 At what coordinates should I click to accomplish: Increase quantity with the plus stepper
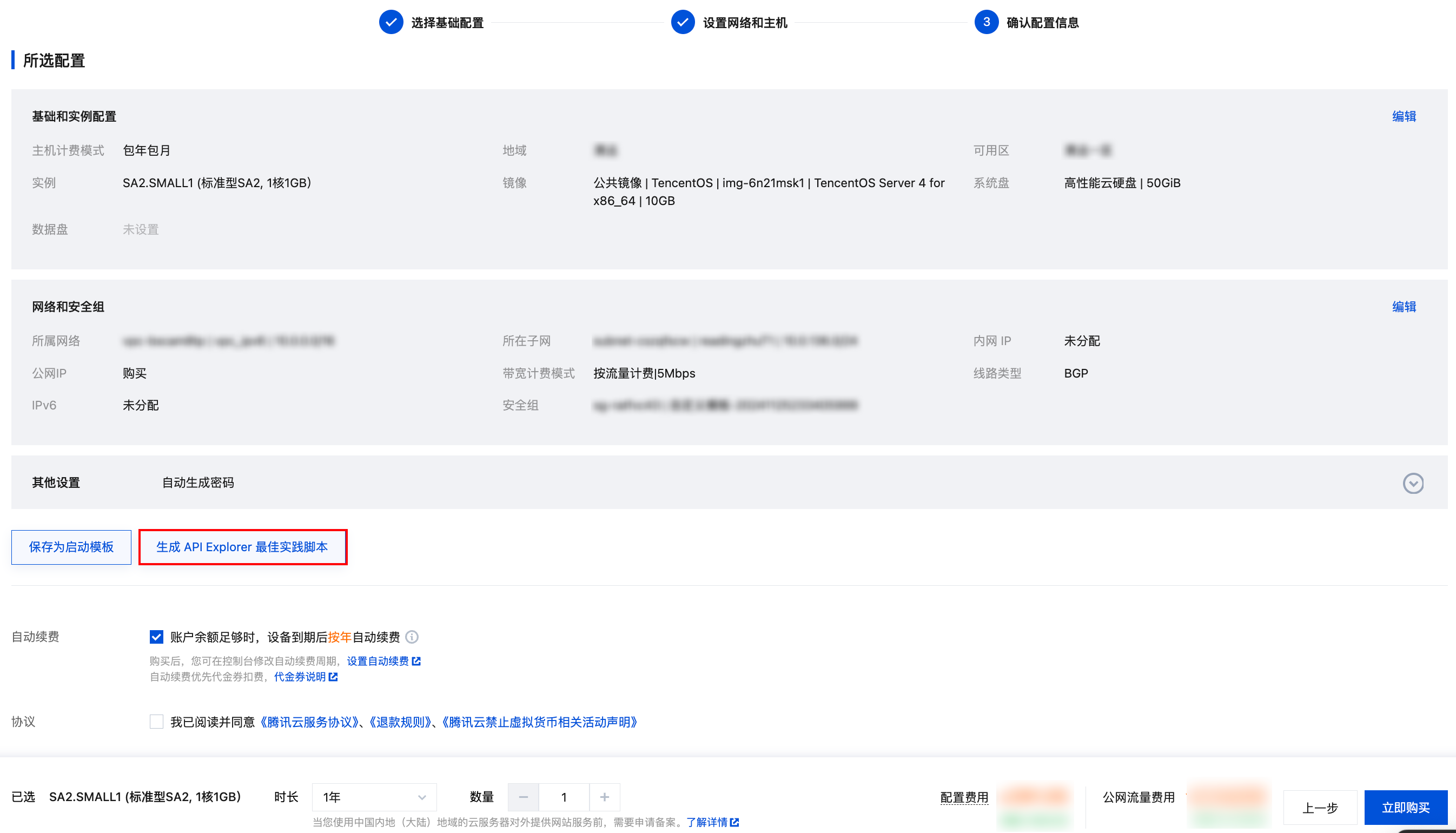click(x=605, y=796)
